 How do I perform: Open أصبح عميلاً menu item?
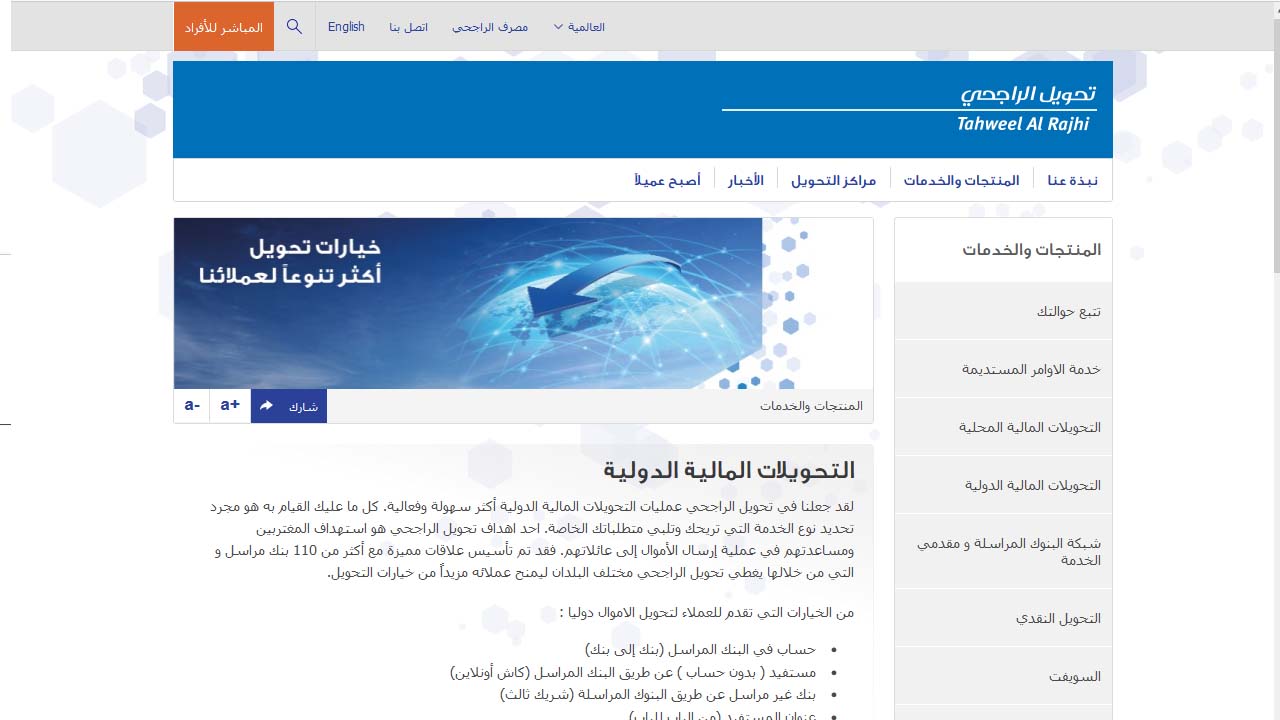tap(667, 180)
